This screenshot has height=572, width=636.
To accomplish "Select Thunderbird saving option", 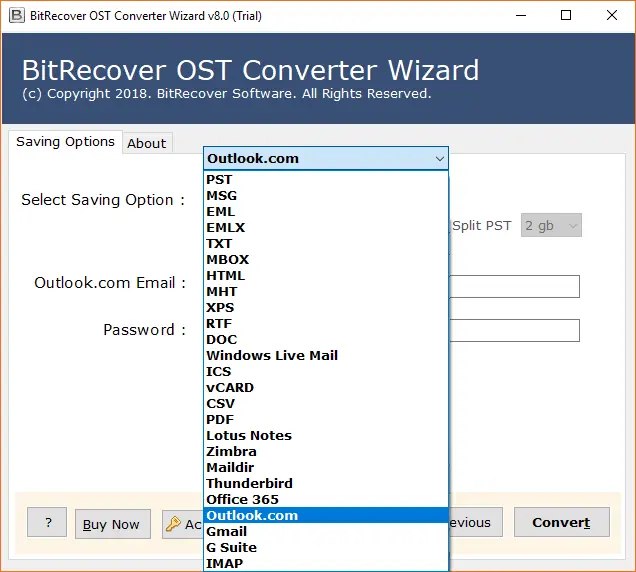I will (326, 484).
